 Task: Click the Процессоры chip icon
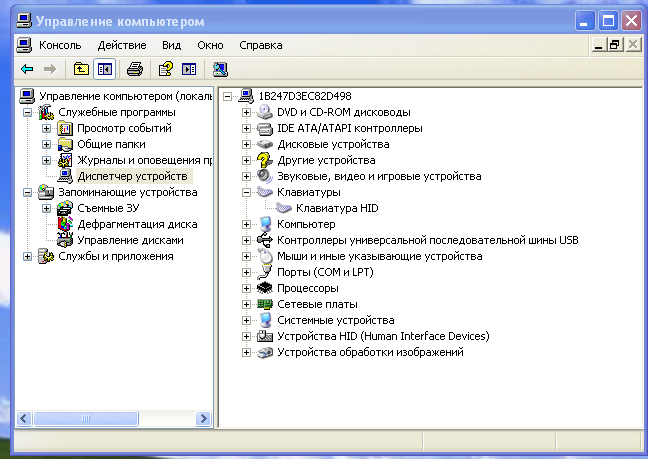264,288
